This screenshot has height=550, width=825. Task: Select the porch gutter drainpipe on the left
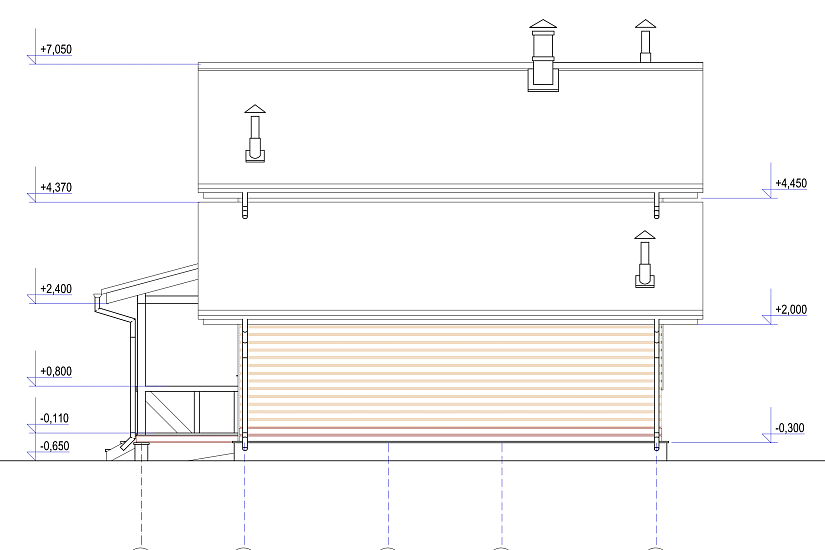point(133,370)
